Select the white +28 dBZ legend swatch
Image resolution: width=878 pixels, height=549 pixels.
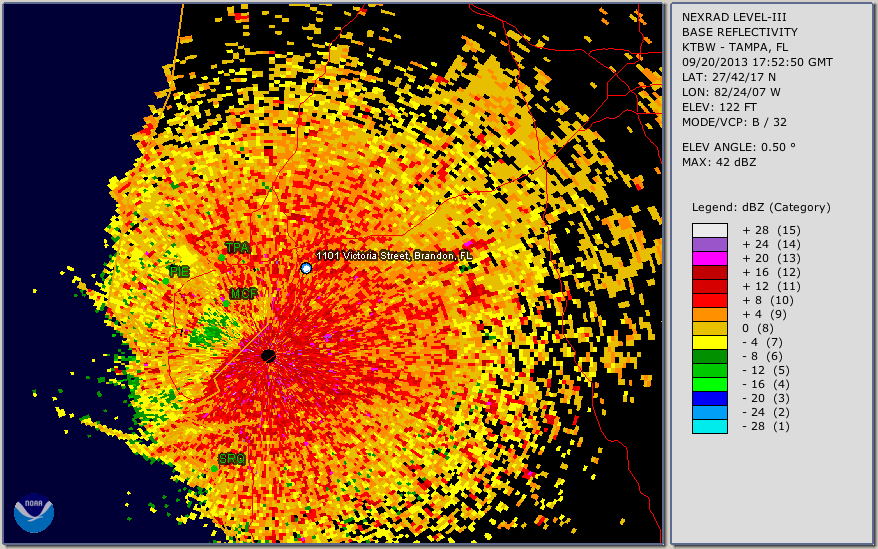pyautogui.click(x=710, y=230)
